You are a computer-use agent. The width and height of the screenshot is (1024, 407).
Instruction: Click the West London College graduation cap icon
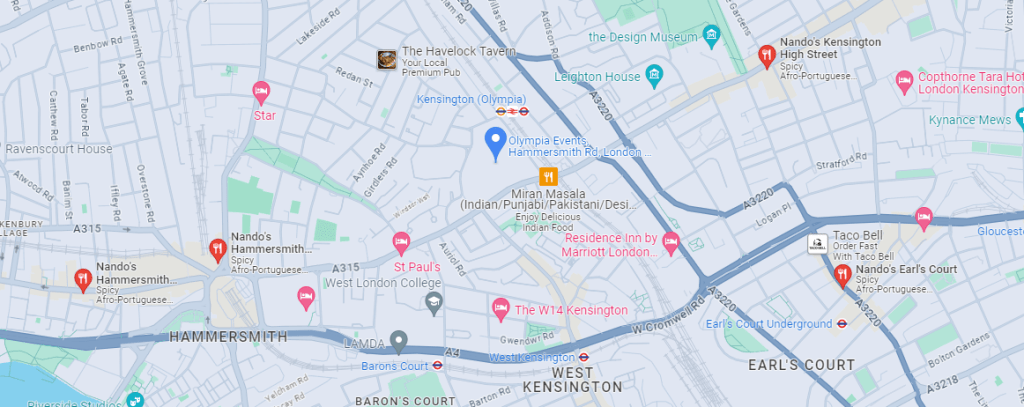pos(434,304)
